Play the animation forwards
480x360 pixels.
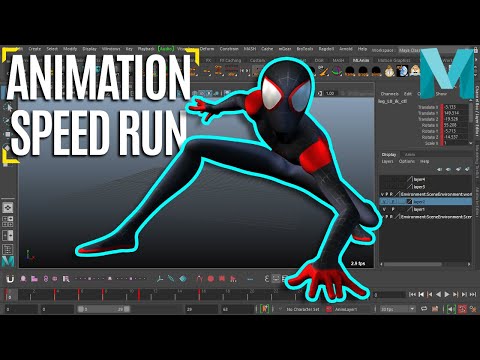coord(447,294)
